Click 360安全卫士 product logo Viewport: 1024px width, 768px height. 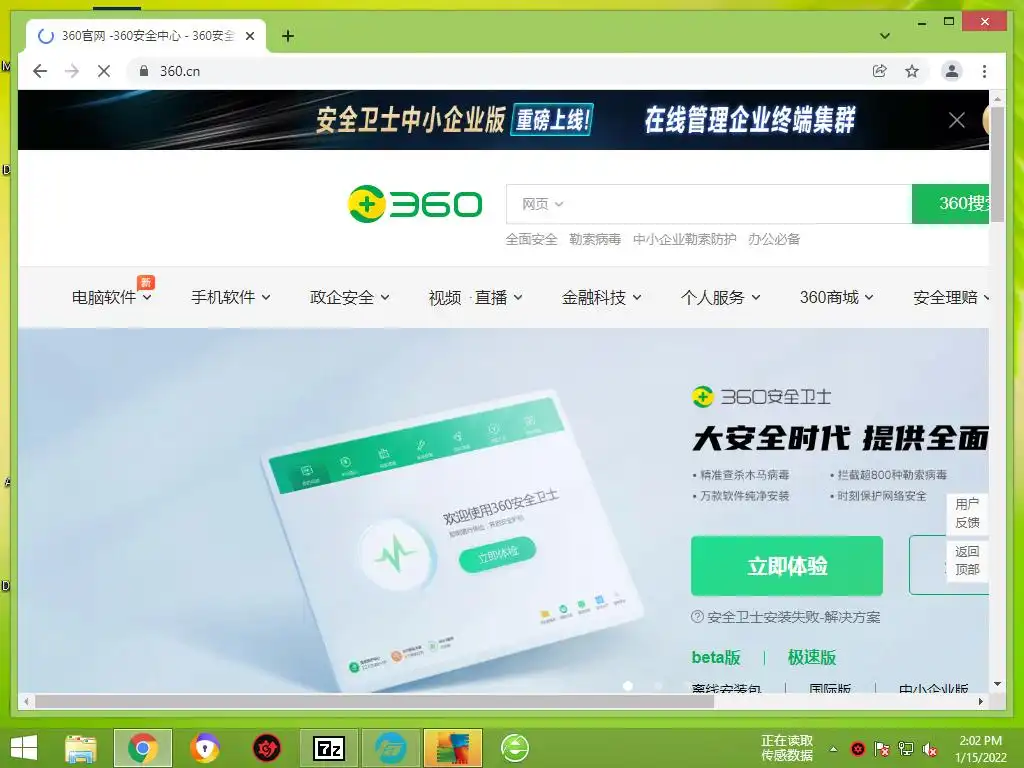coord(761,396)
